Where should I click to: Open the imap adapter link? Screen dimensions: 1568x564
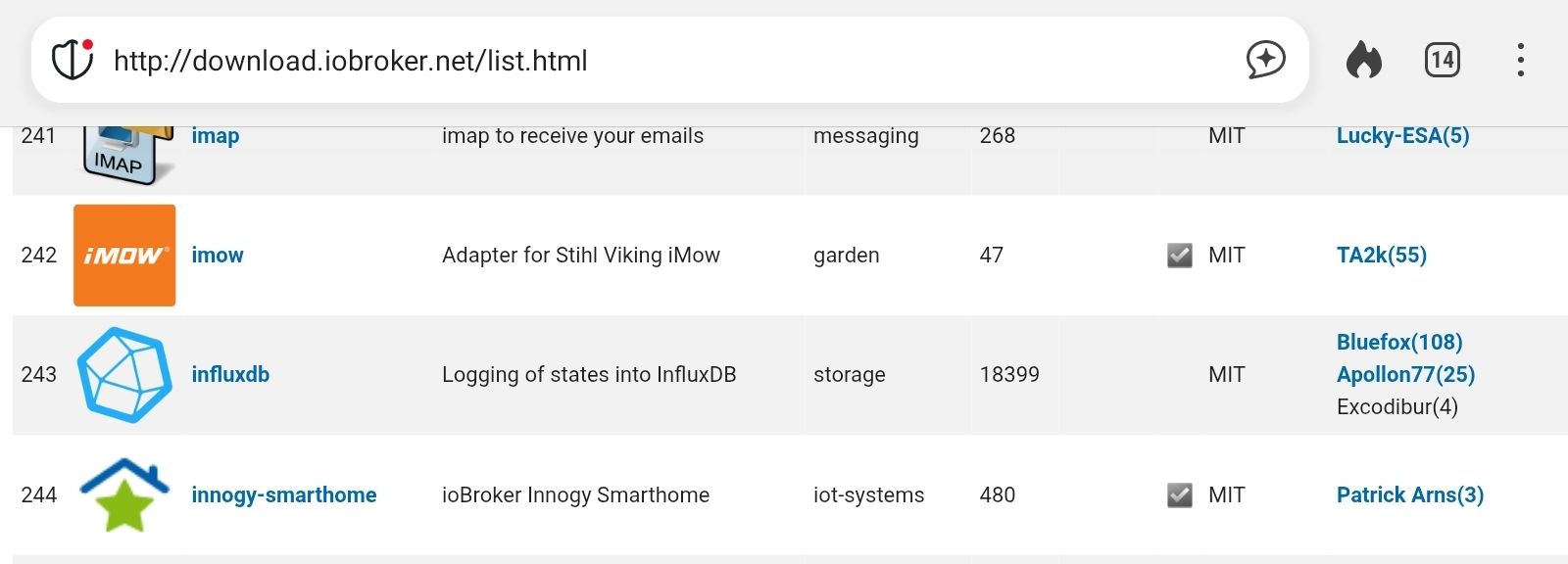215,135
